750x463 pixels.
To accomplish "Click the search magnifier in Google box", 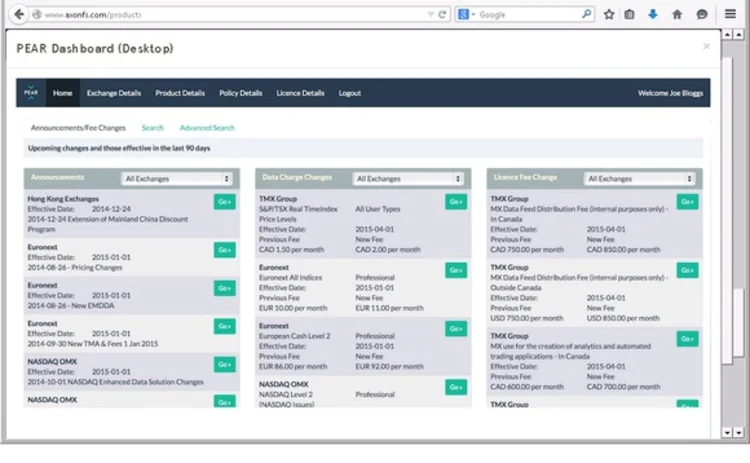I will 586,14.
